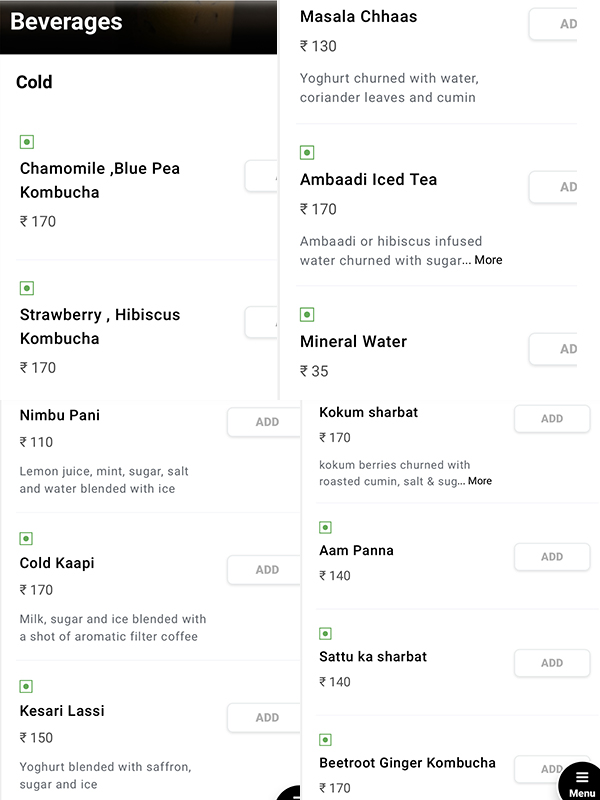Add Nimbu Pani to cart
This screenshot has height=800, width=600.
tap(266, 422)
